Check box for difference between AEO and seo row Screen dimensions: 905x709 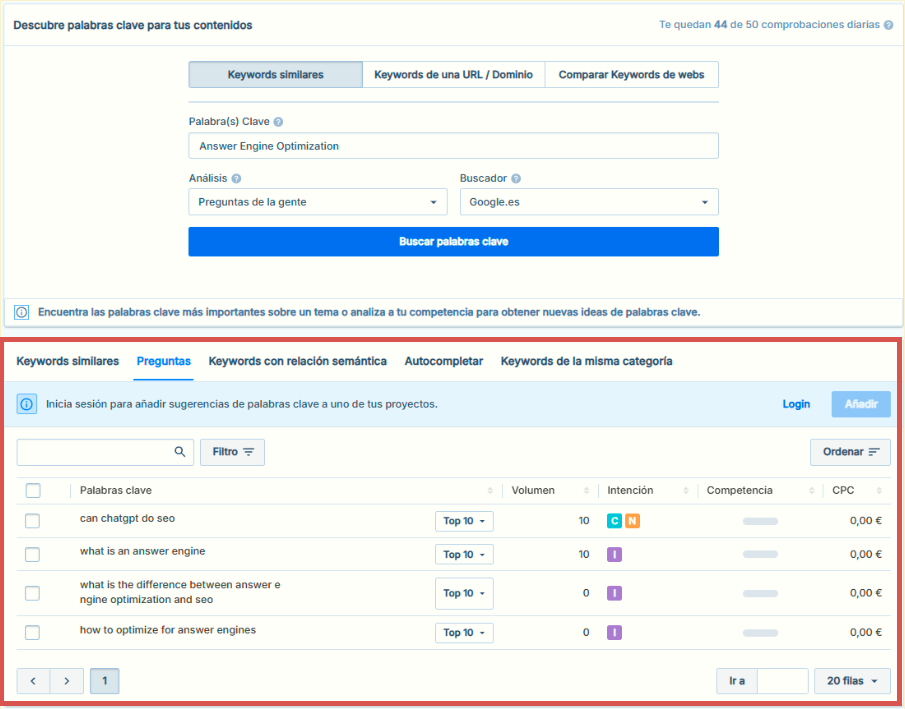click(32, 593)
